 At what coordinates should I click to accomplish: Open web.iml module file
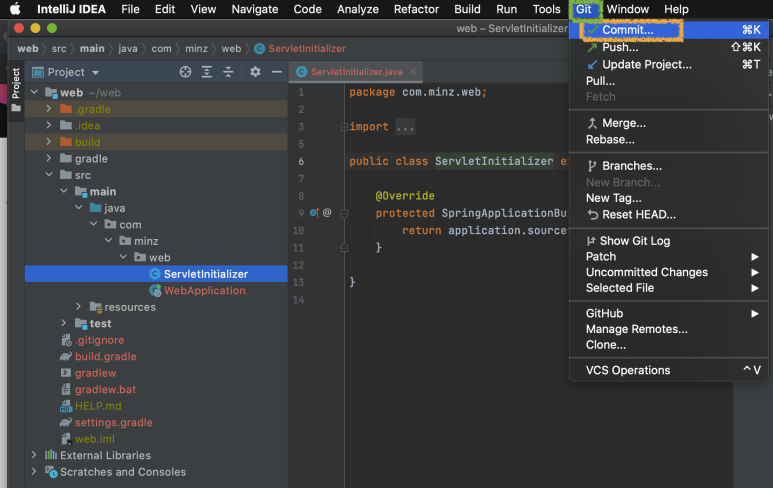click(x=95, y=439)
